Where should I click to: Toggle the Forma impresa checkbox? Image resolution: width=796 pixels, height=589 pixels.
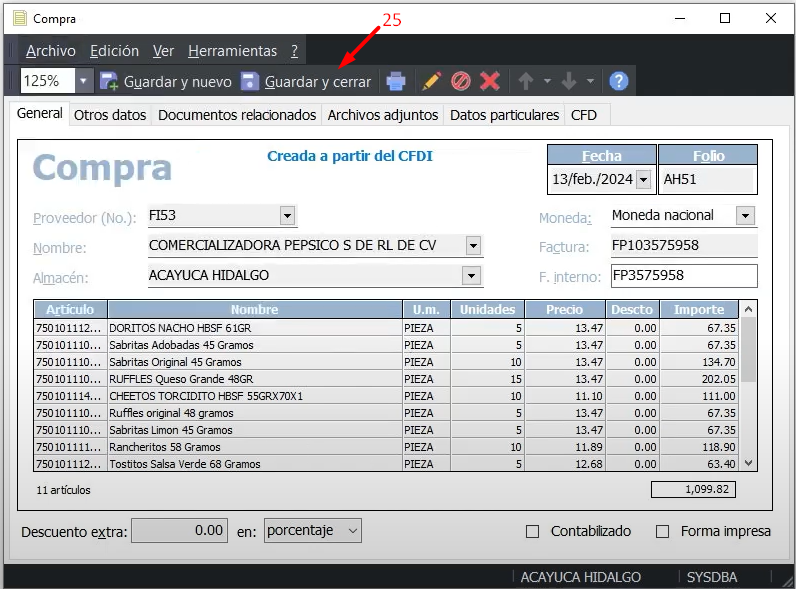point(662,531)
